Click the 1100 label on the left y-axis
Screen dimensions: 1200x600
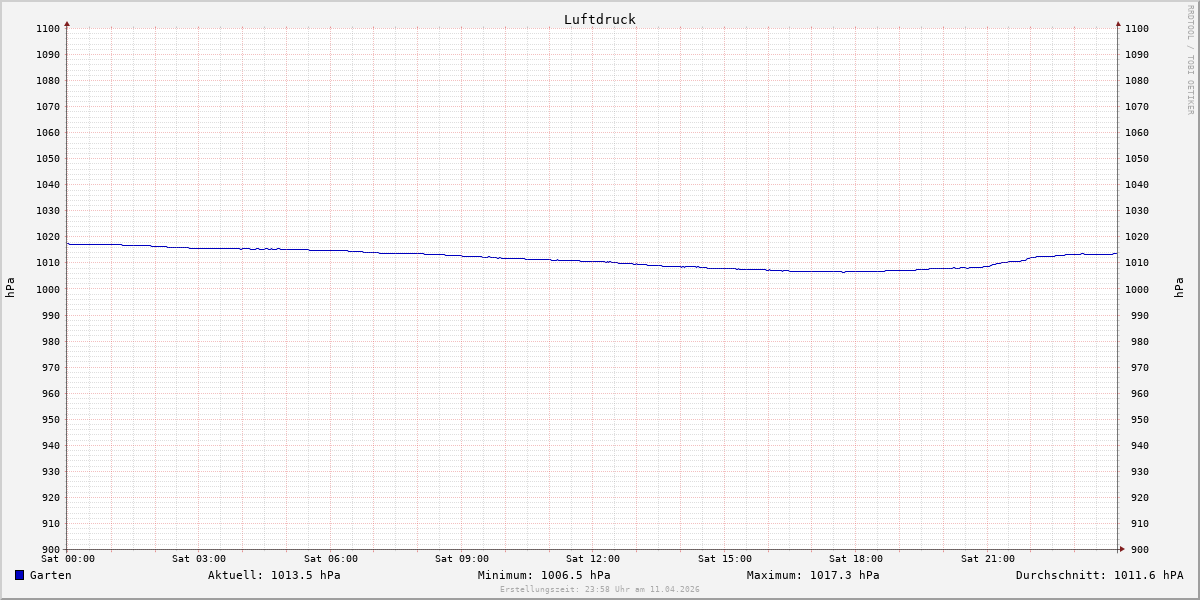pyautogui.click(x=47, y=29)
